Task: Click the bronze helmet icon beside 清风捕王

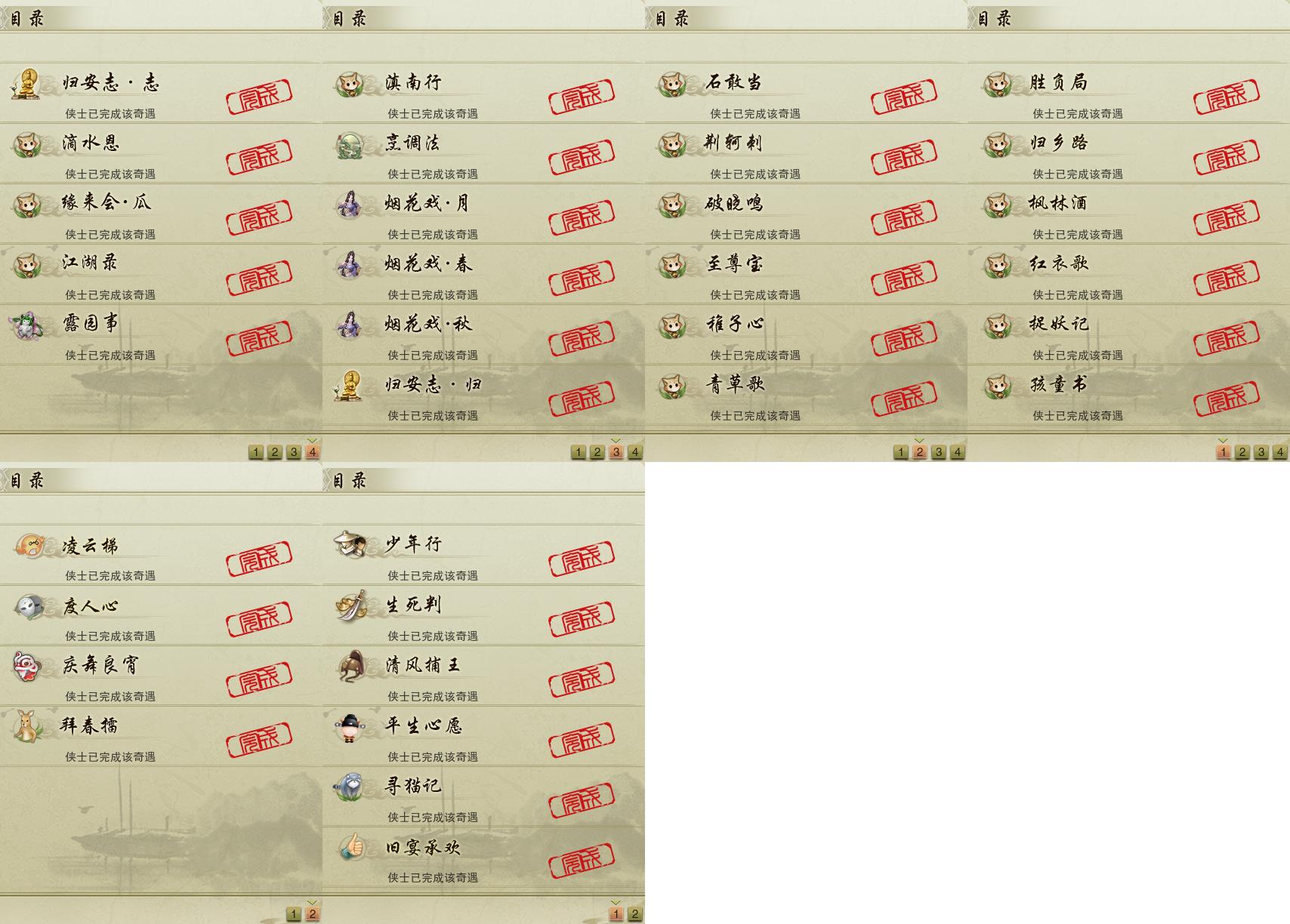Action: (350, 666)
